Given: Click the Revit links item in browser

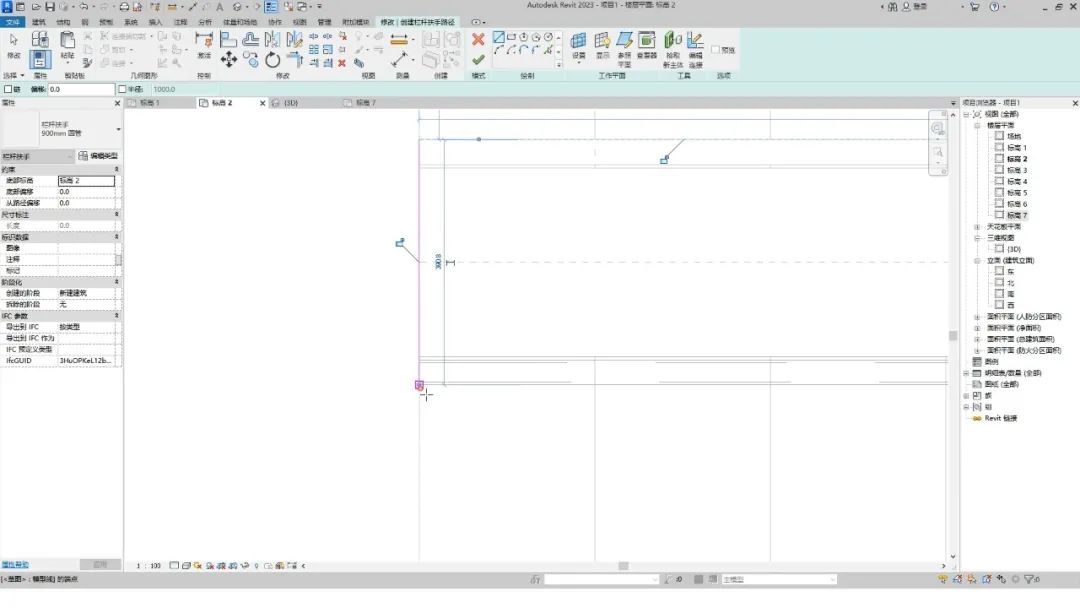Looking at the screenshot, I should pos(1001,418).
